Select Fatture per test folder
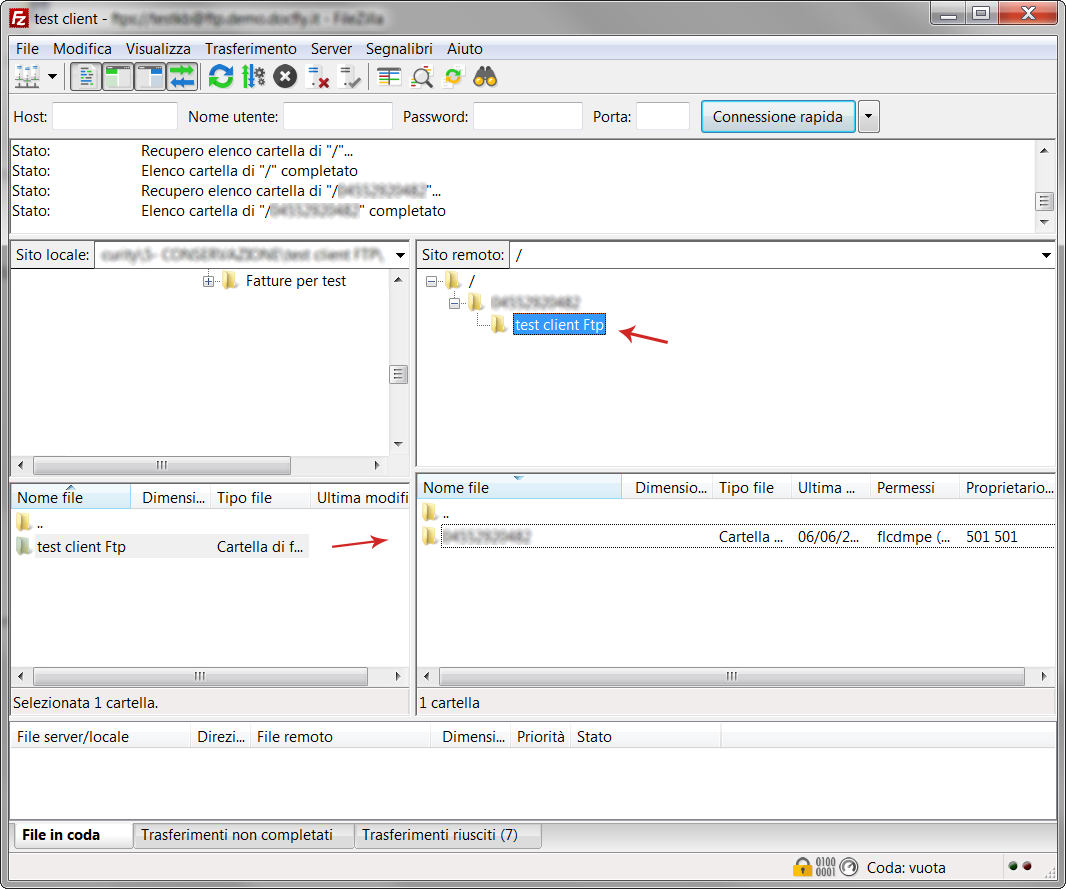The image size is (1066, 889). point(296,281)
